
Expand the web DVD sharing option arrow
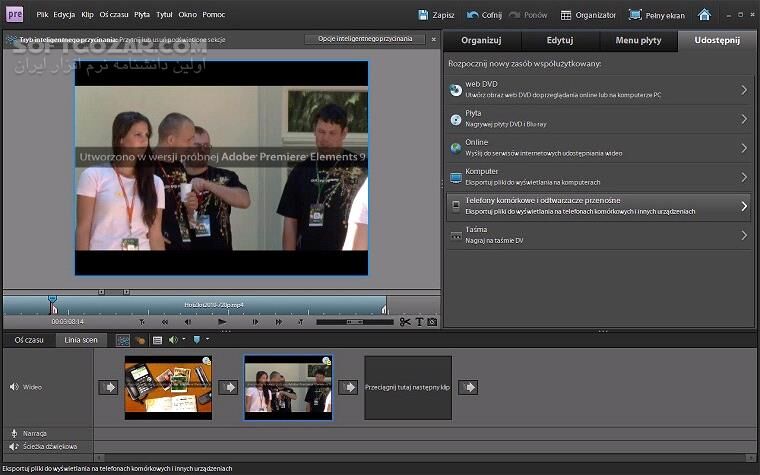[x=744, y=90]
